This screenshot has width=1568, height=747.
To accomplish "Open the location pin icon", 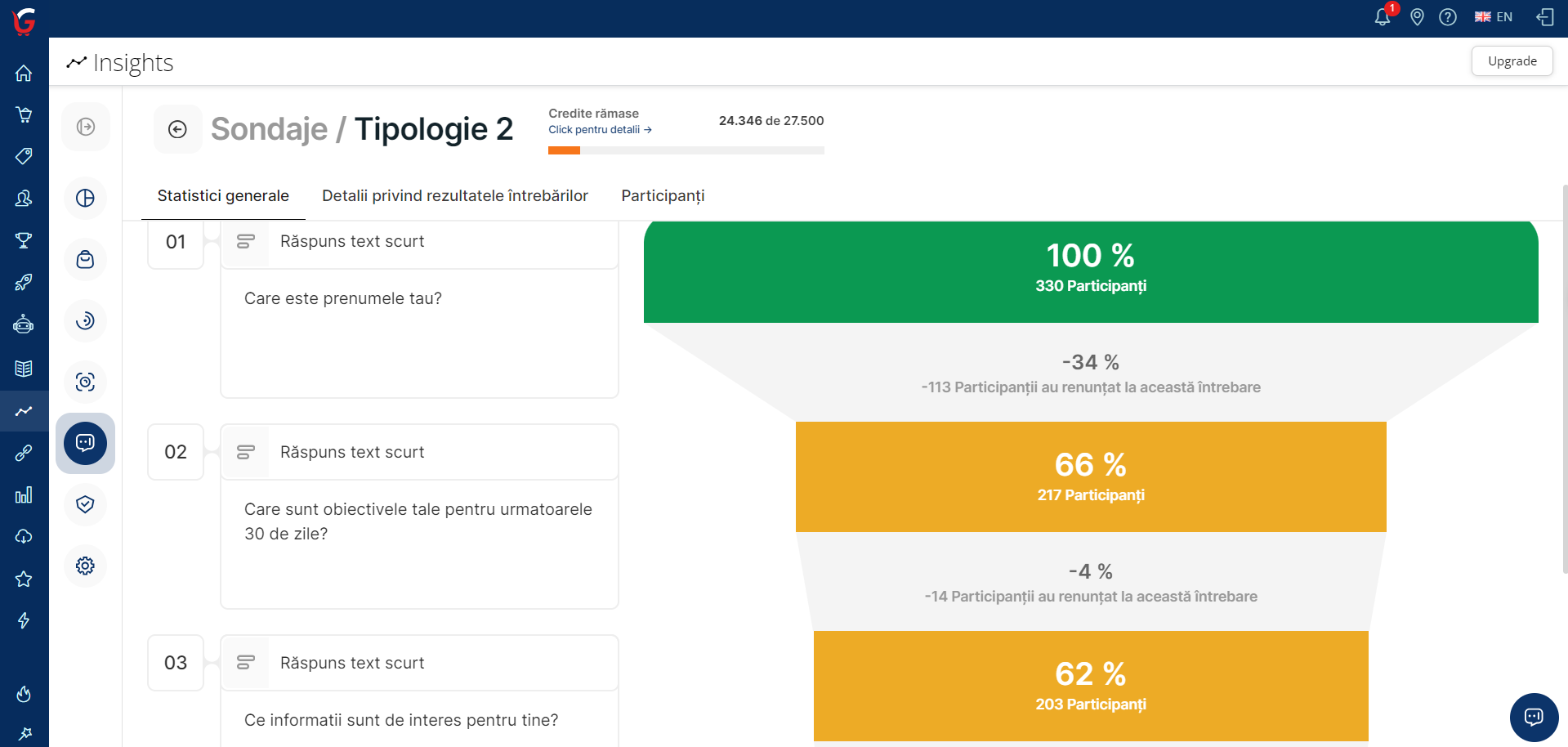I will point(1417,17).
